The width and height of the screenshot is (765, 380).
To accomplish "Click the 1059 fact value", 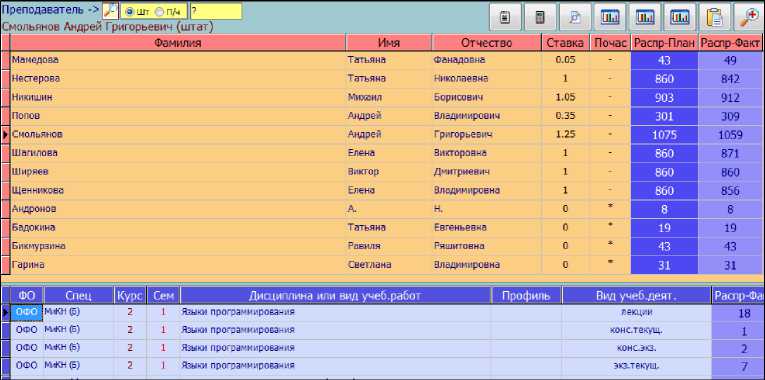I will (x=731, y=135).
